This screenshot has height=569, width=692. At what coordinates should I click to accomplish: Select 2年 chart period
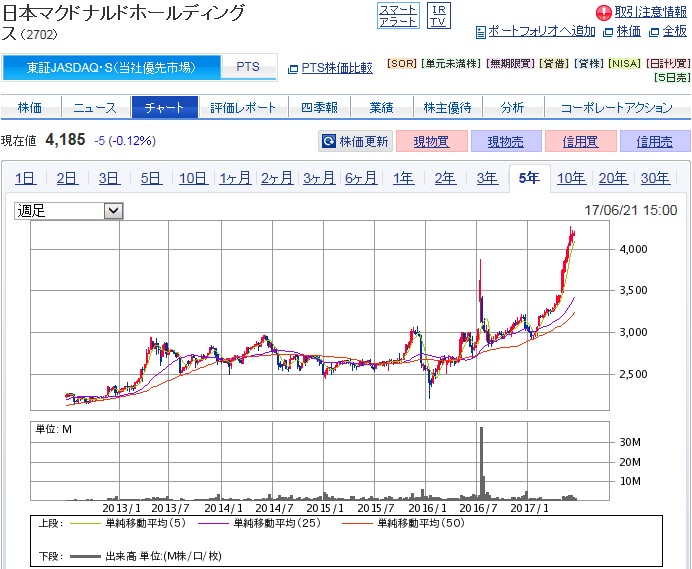pyautogui.click(x=445, y=178)
